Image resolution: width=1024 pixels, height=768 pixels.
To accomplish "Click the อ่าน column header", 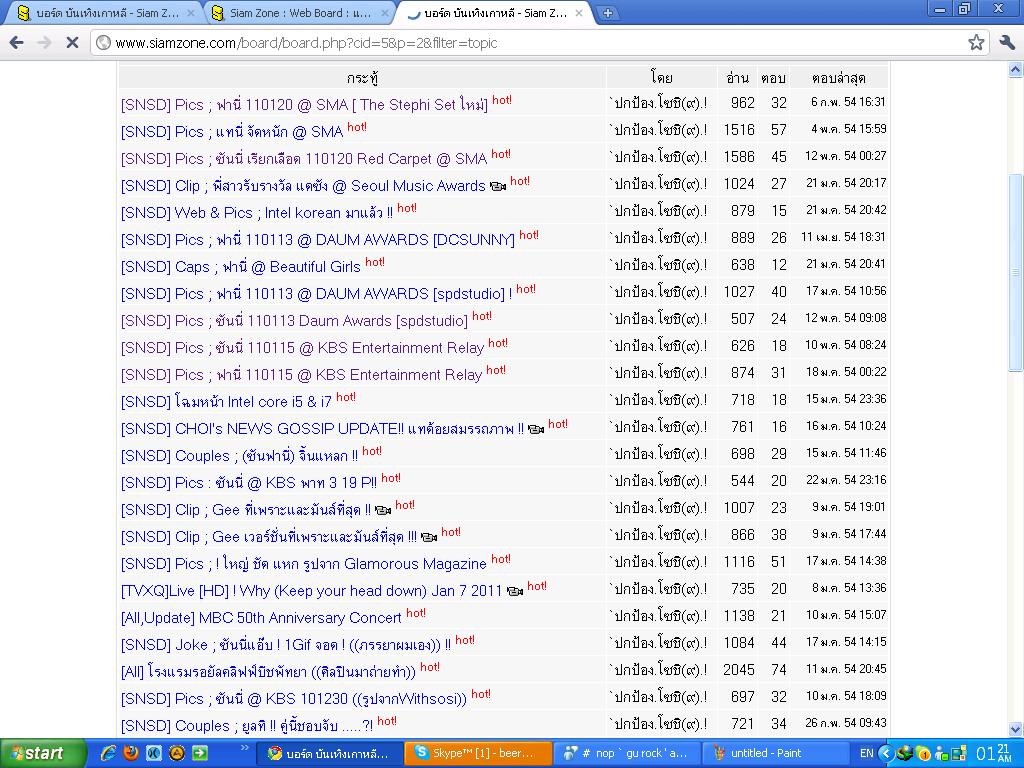I will click(x=737, y=78).
